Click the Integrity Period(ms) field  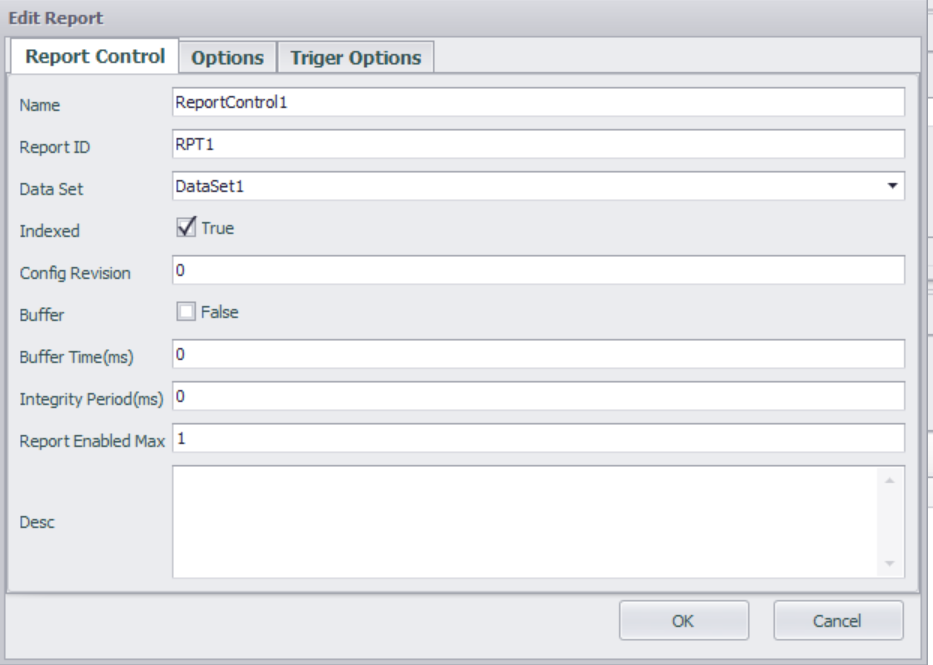click(x=538, y=396)
